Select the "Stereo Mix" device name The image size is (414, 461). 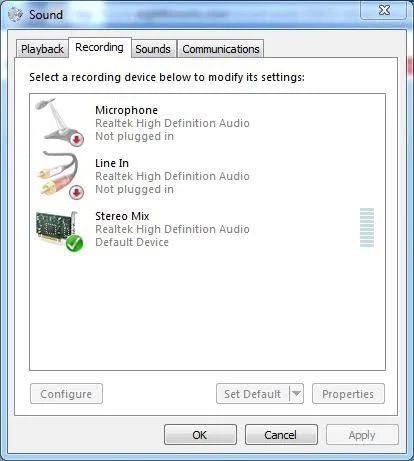(122, 216)
